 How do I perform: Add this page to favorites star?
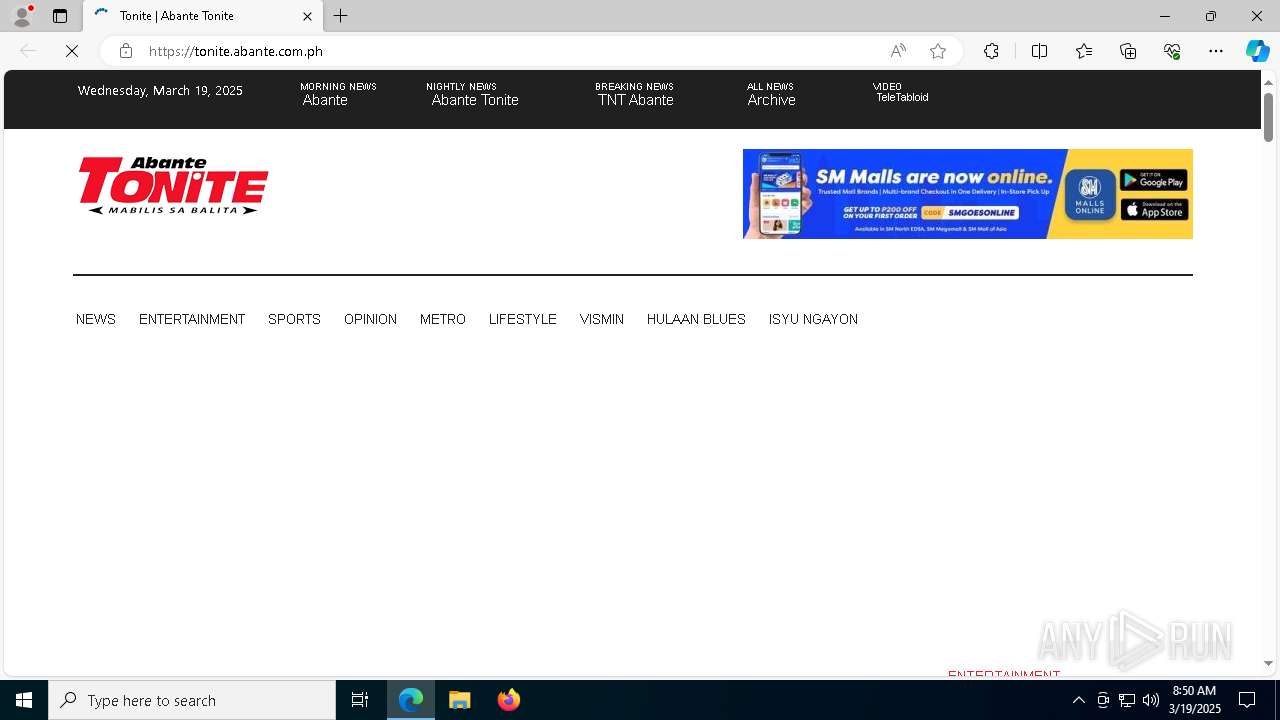(938, 51)
